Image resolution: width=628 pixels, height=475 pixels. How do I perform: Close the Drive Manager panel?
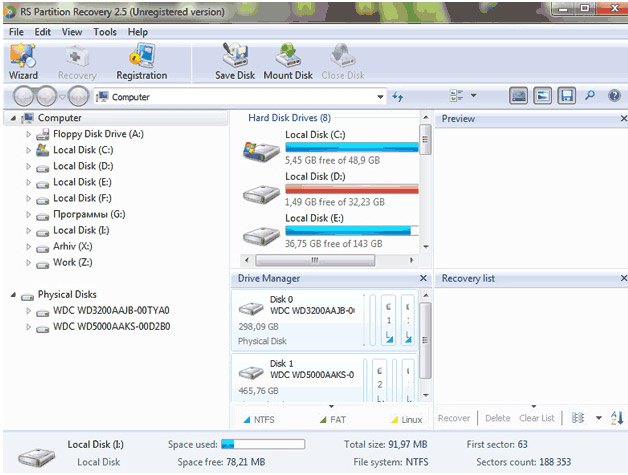coord(424,278)
